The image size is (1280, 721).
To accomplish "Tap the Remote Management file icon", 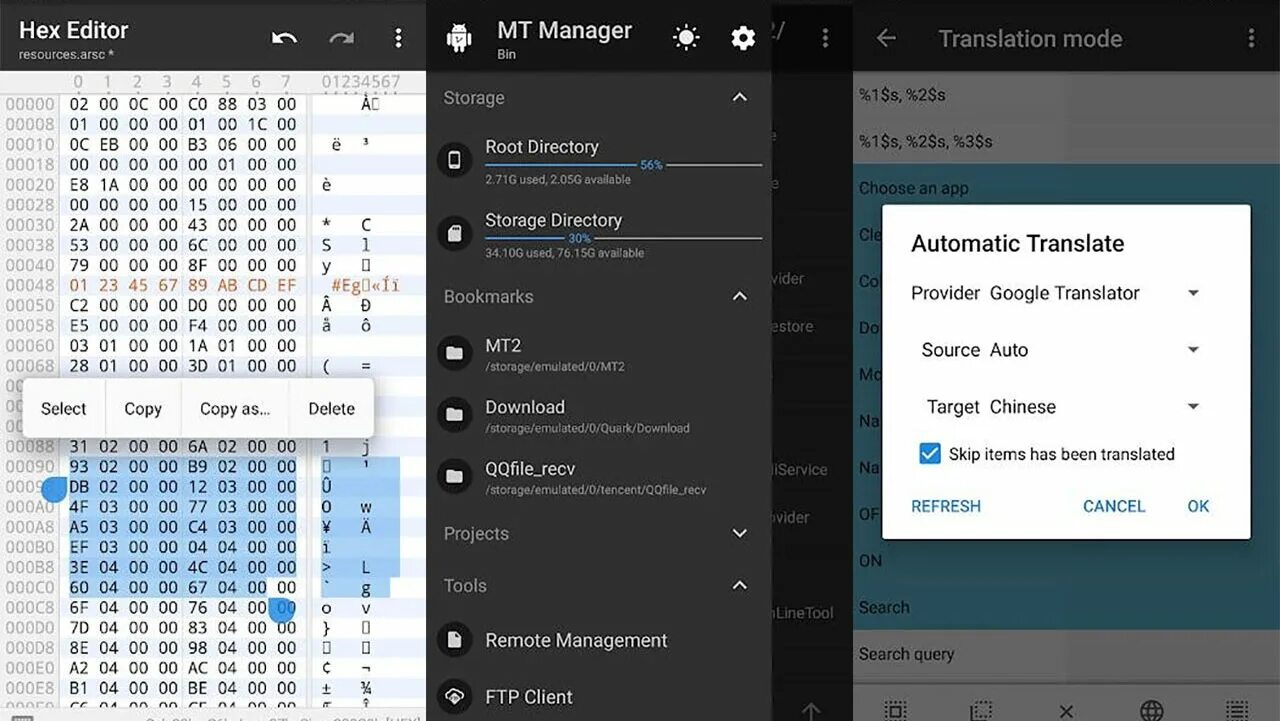I will [x=455, y=640].
